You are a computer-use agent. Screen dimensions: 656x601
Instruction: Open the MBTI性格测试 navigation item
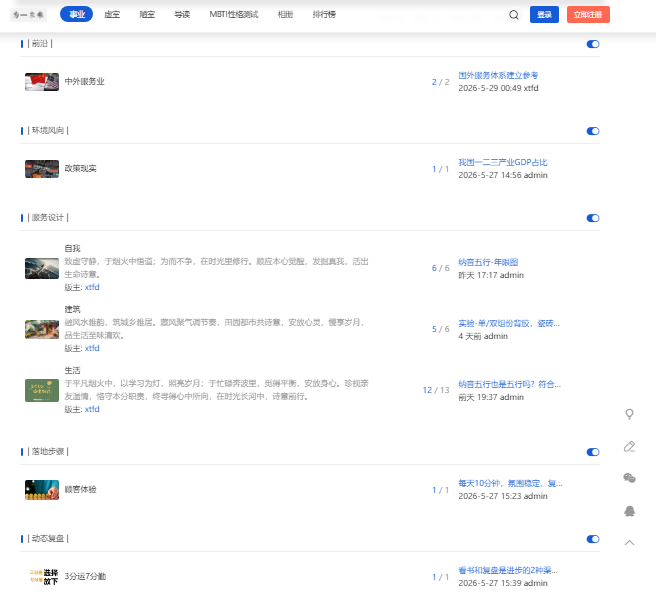click(233, 14)
